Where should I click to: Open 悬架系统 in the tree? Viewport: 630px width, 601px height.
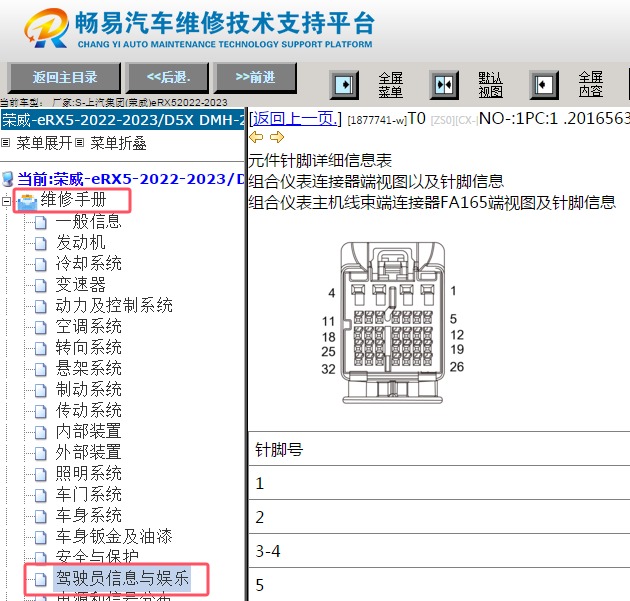point(88,368)
